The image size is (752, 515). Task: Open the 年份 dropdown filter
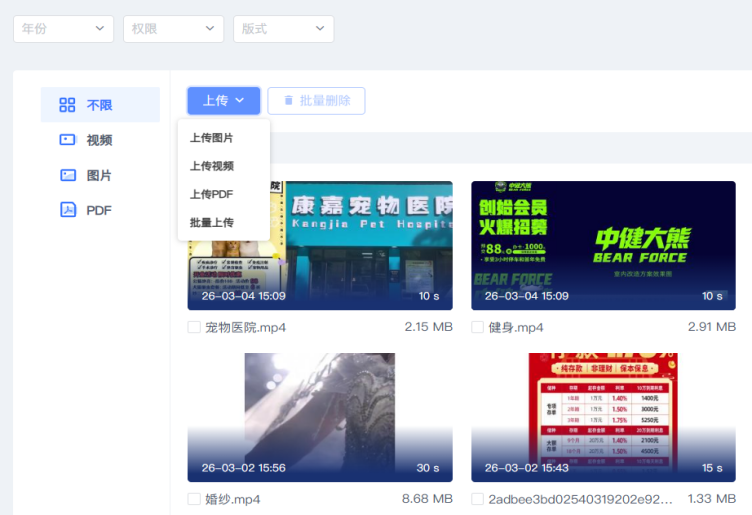63,29
